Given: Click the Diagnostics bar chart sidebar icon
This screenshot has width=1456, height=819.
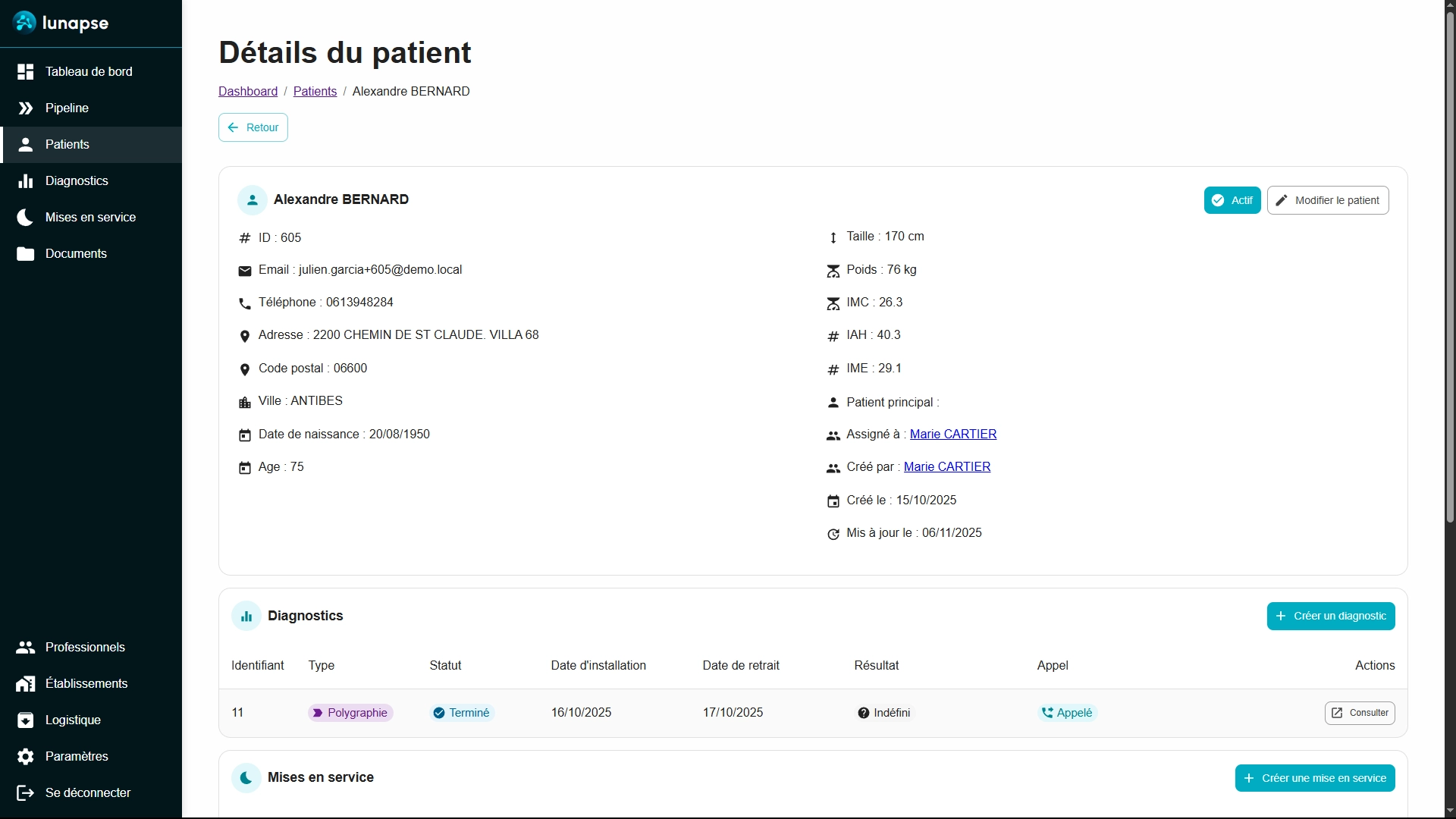Looking at the screenshot, I should coord(26,181).
